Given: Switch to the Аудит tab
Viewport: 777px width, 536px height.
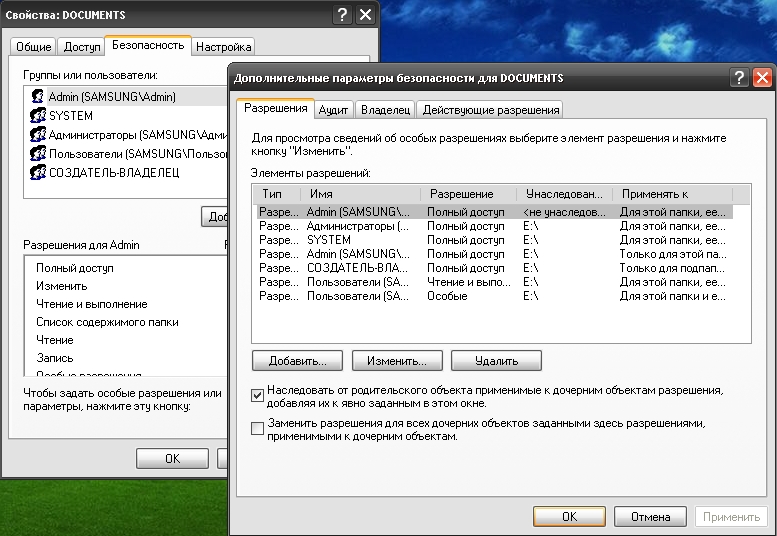Looking at the screenshot, I should point(333,110).
